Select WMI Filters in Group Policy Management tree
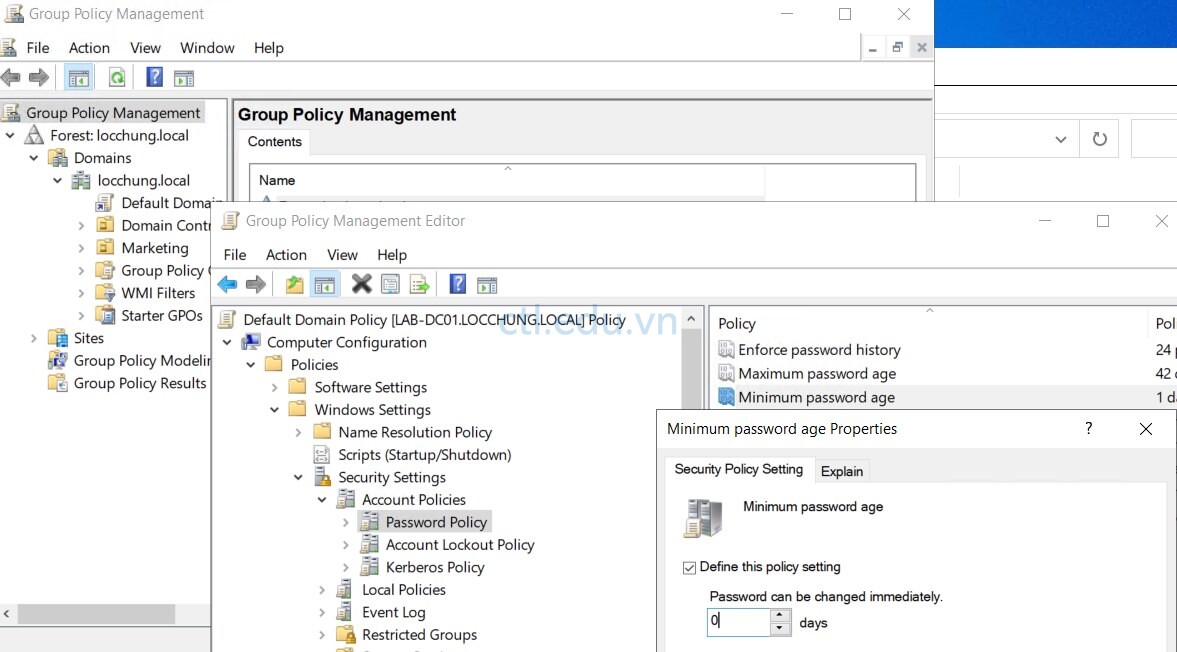 [x=158, y=293]
